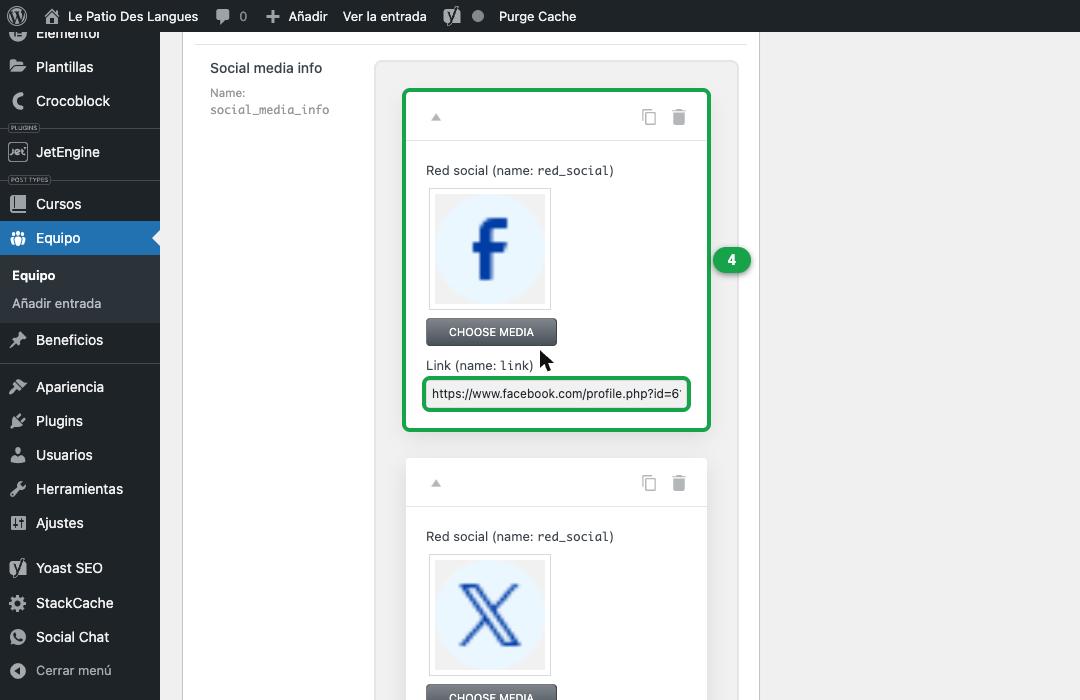Click the WordPress logo icon
Image resolution: width=1080 pixels, height=700 pixels.
[x=17, y=16]
